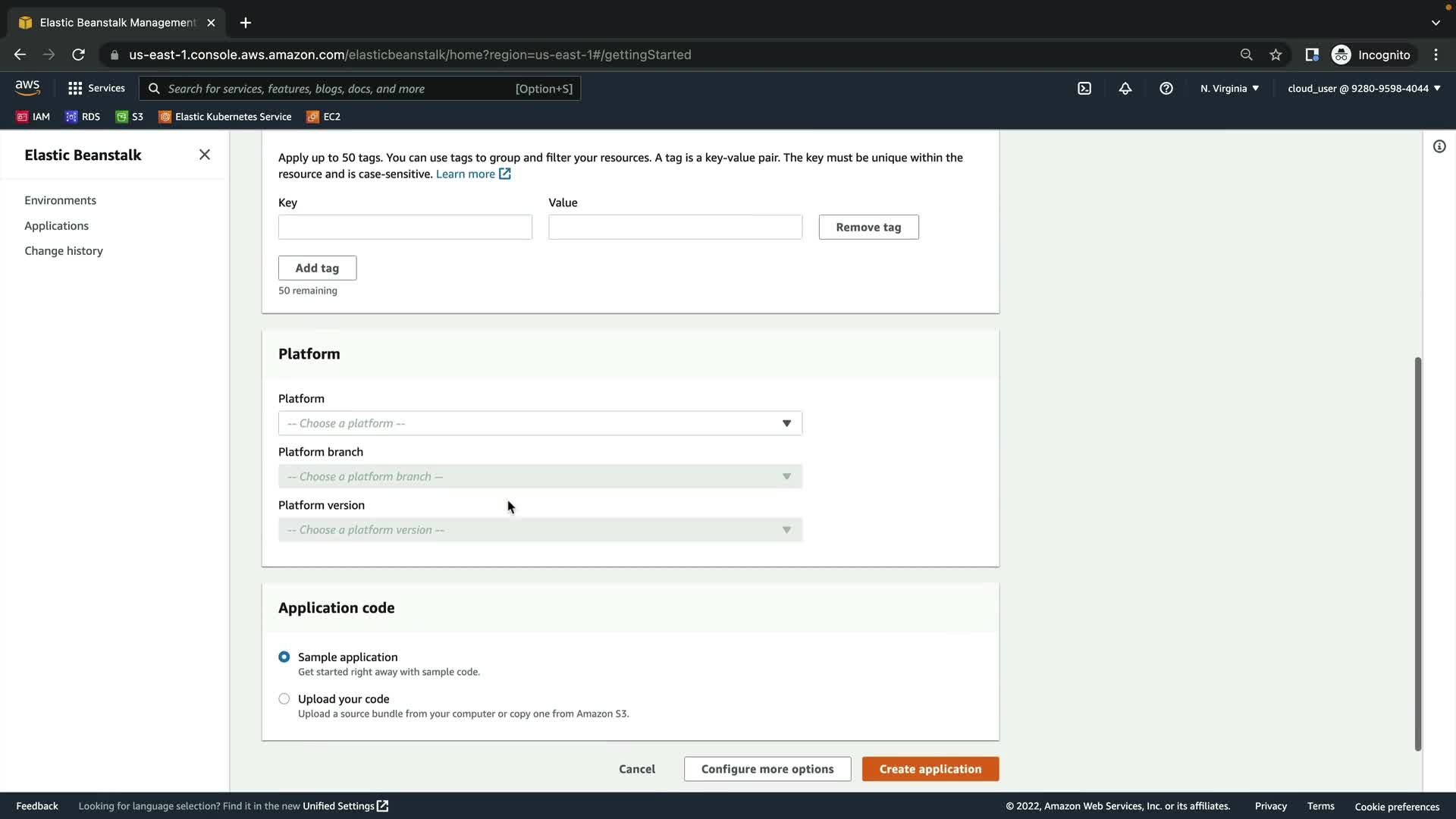Expand the Choose a platform dropdown
1456x819 pixels.
click(x=540, y=423)
